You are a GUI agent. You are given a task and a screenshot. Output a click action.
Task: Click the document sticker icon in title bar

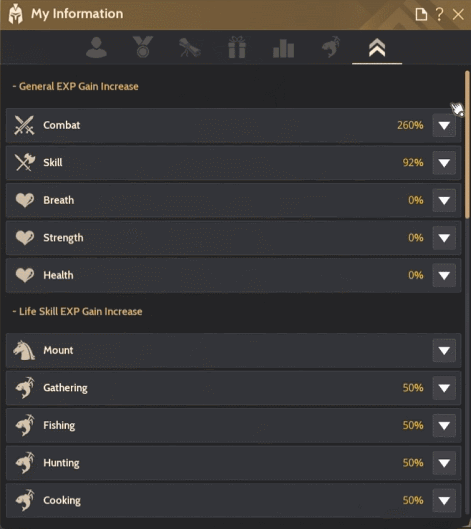(x=421, y=15)
